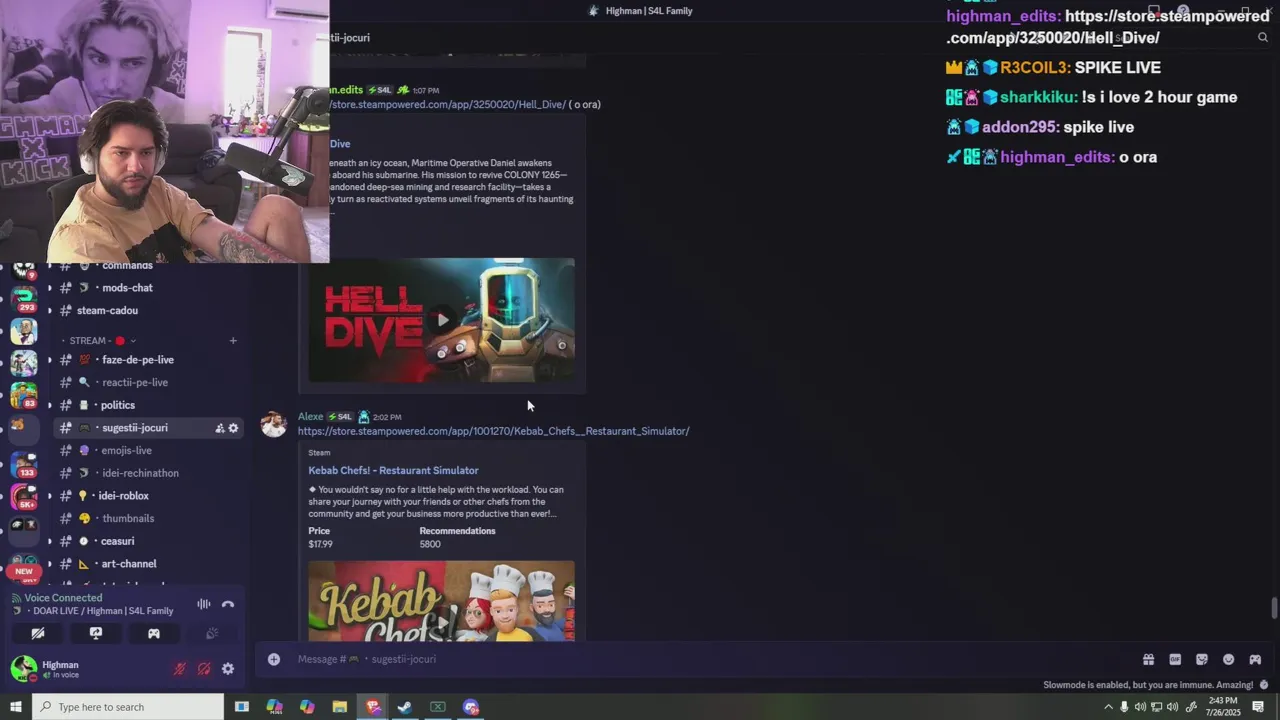Screen dimensions: 1280x720
Task: Open the GIF picker
Action: point(1175,659)
